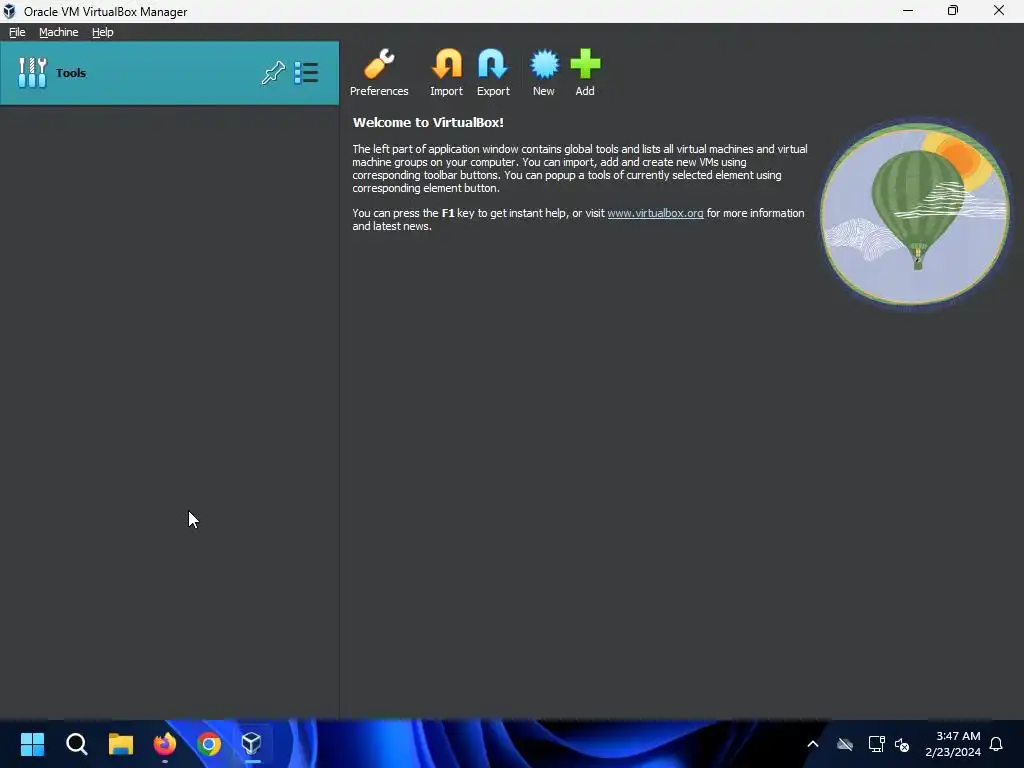The image size is (1024, 768).
Task: Click the muted volume tray icon
Action: tap(902, 744)
